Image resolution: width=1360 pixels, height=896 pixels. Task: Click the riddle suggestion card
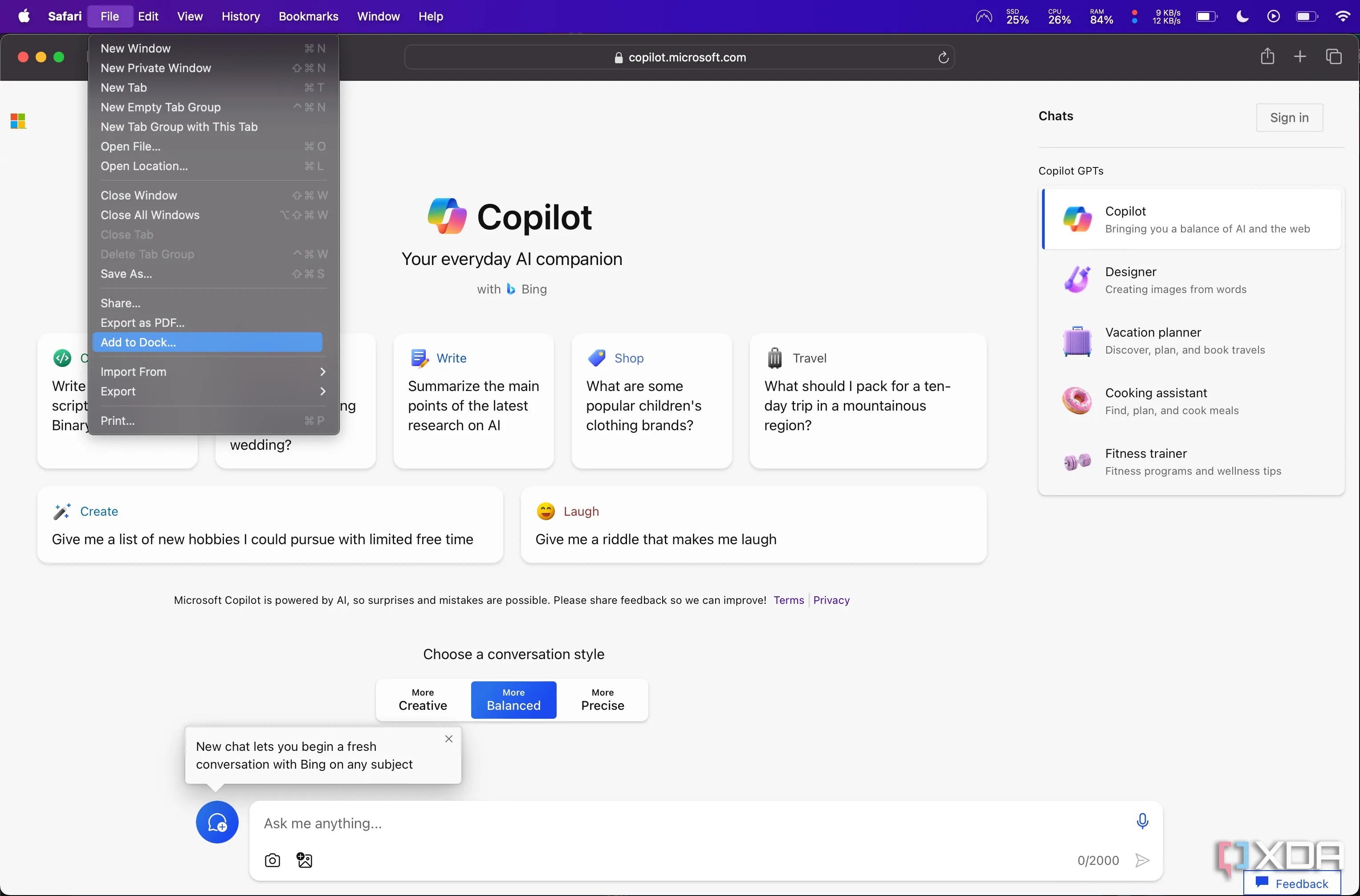point(754,525)
